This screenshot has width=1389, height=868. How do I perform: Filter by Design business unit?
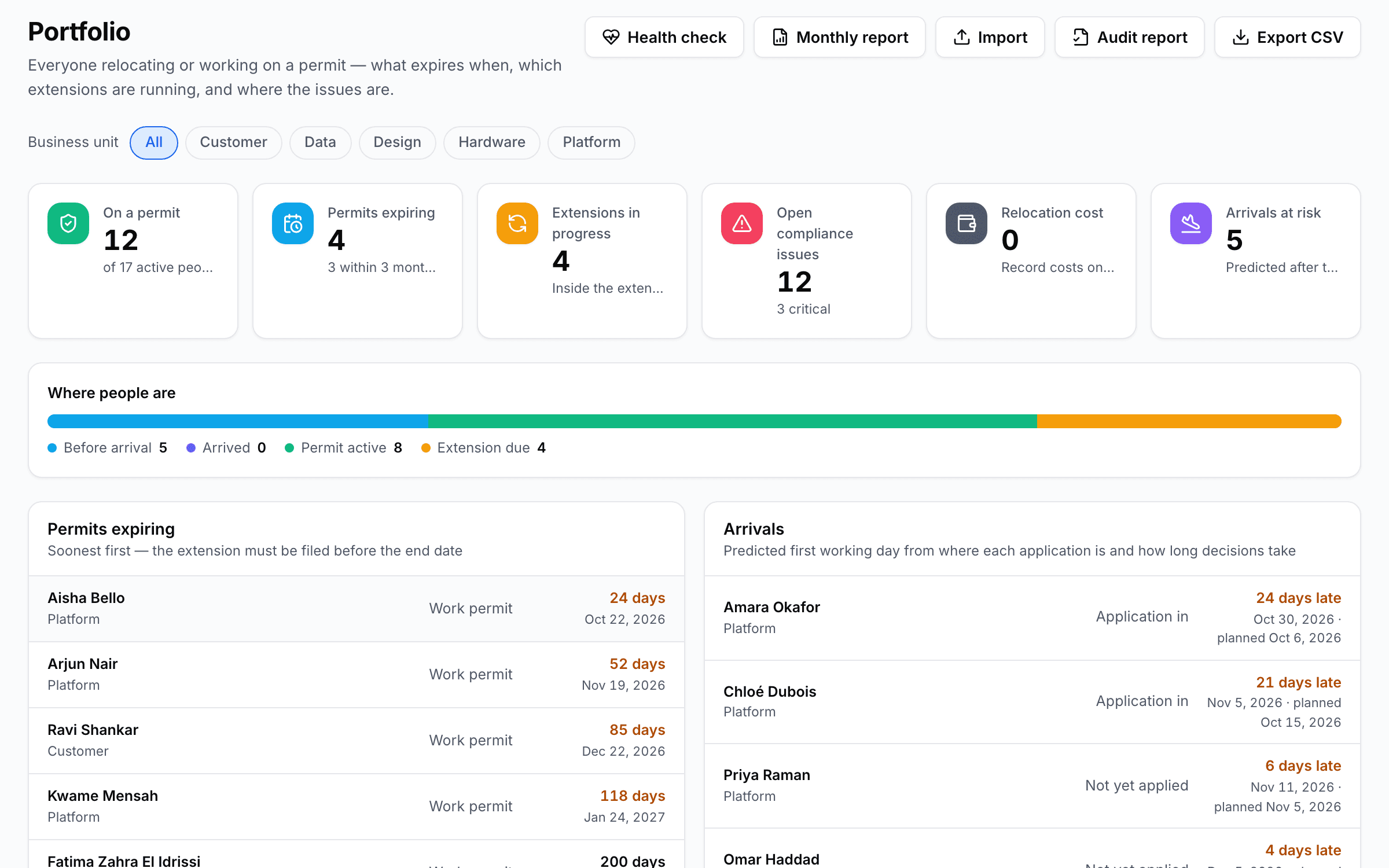point(397,142)
